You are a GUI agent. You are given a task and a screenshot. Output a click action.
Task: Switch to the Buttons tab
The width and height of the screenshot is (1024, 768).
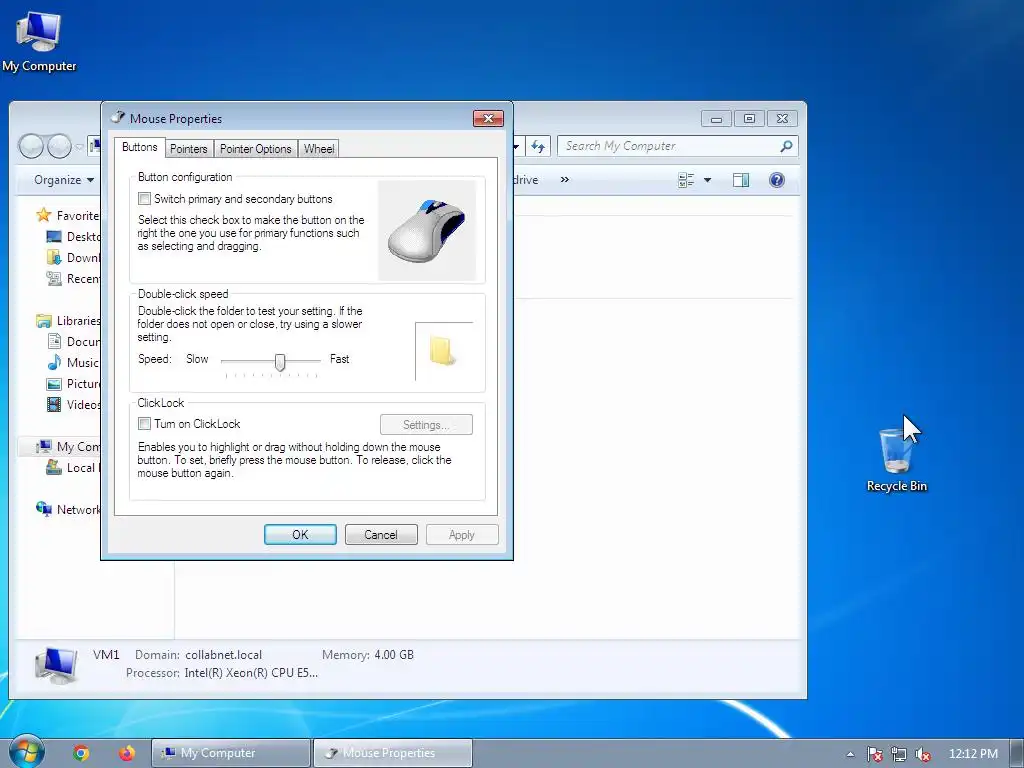(x=140, y=148)
